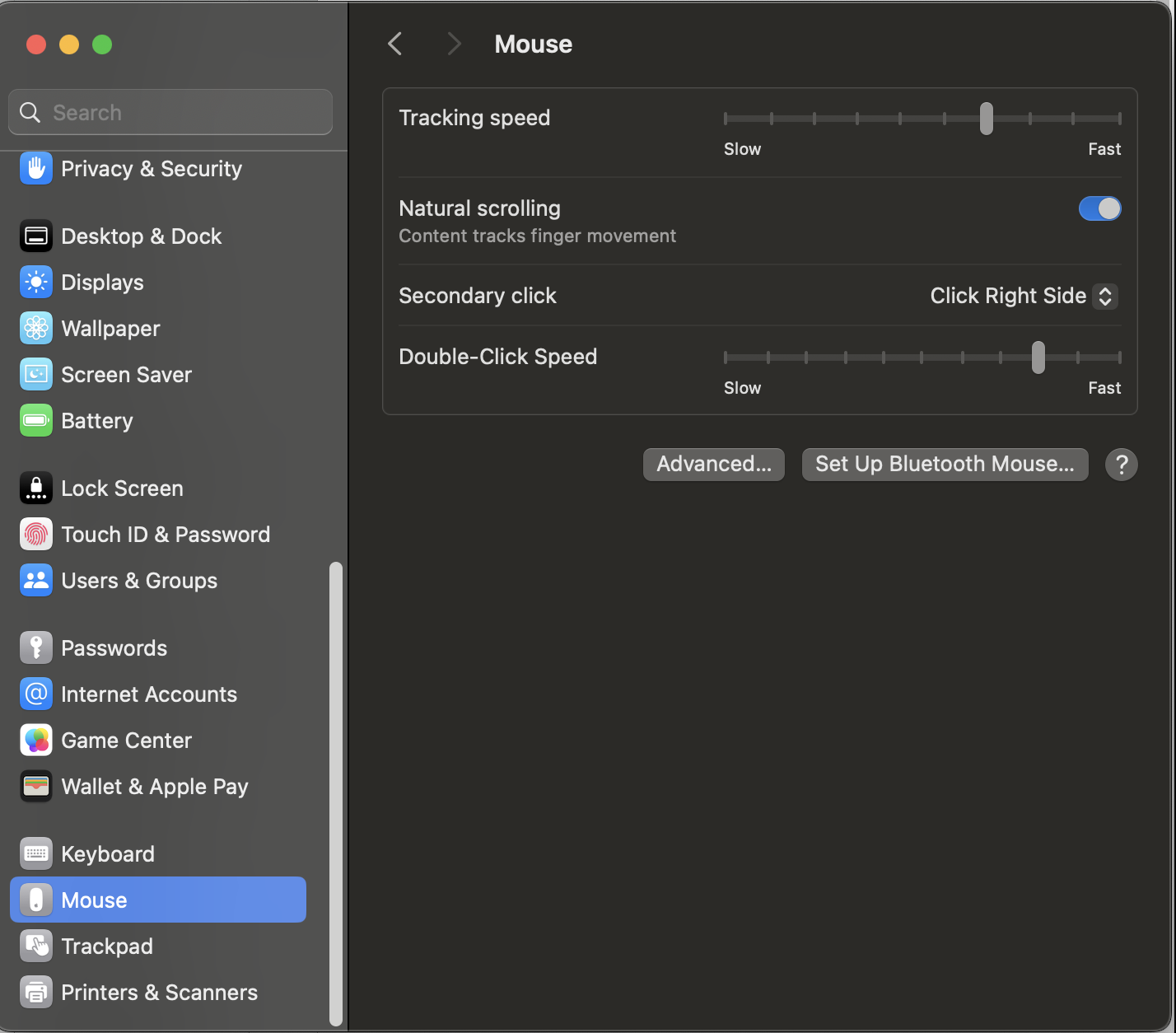
Task: Go back with the left chevron
Action: 395,44
